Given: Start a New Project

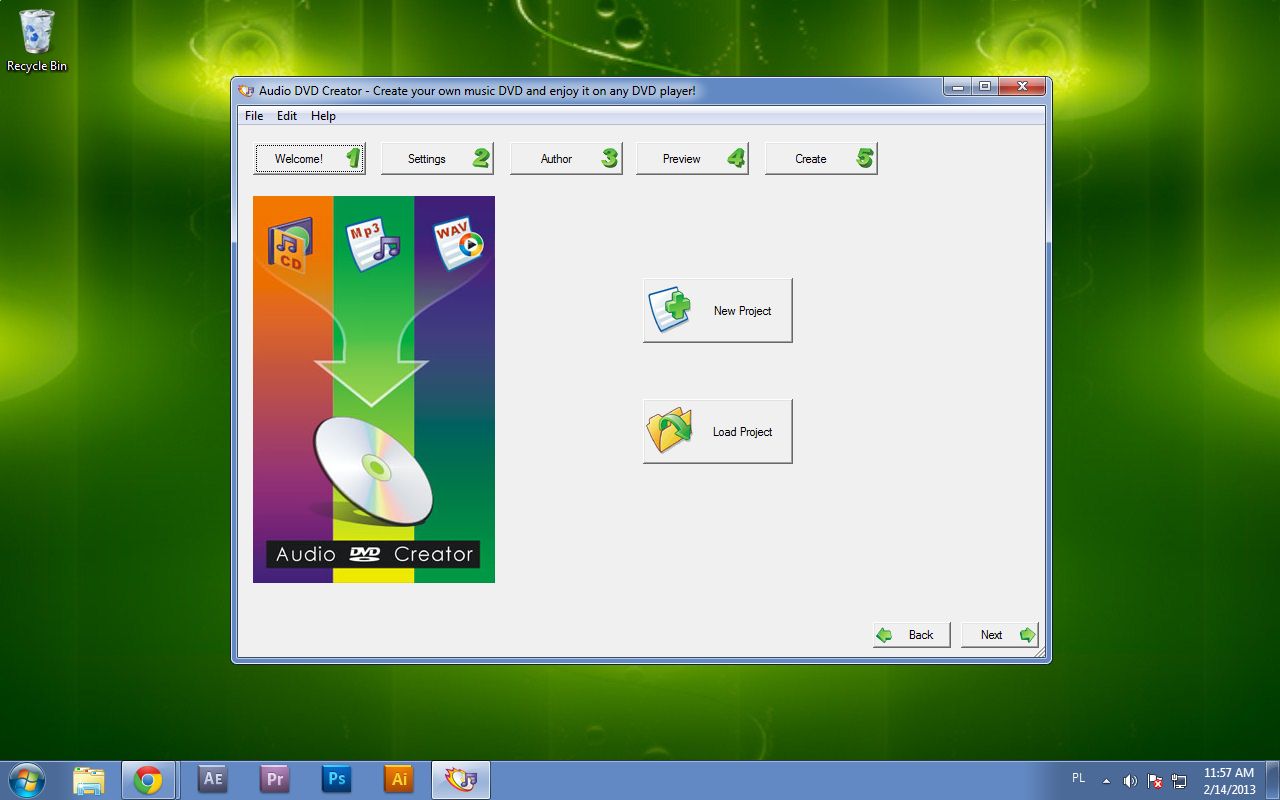Looking at the screenshot, I should point(717,310).
